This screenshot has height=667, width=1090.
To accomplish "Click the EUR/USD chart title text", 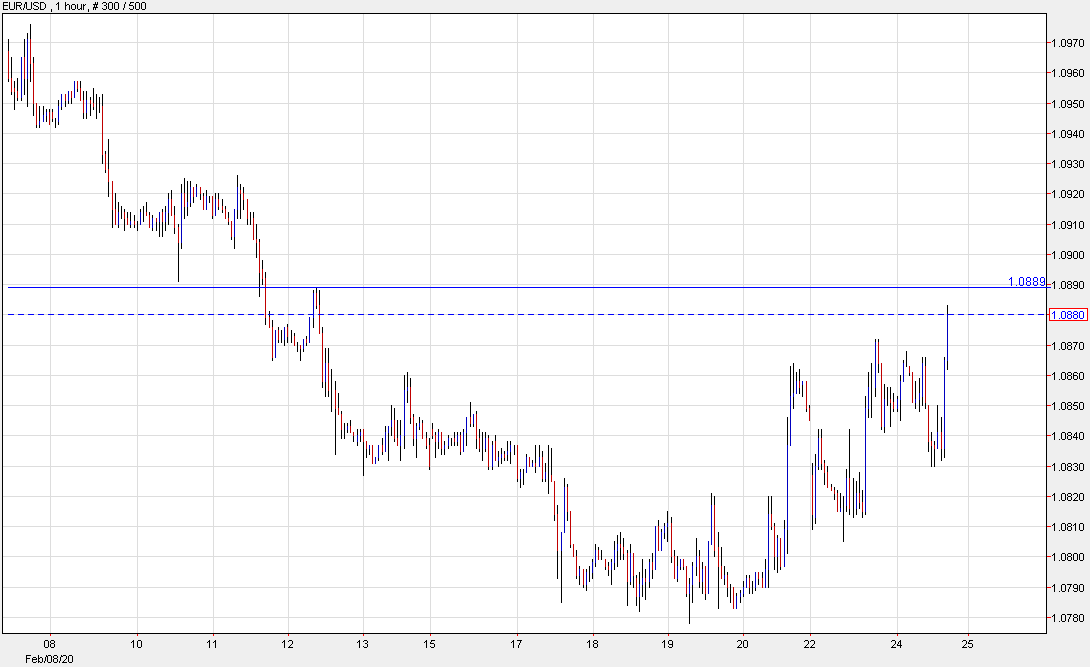I will click(x=74, y=6).
